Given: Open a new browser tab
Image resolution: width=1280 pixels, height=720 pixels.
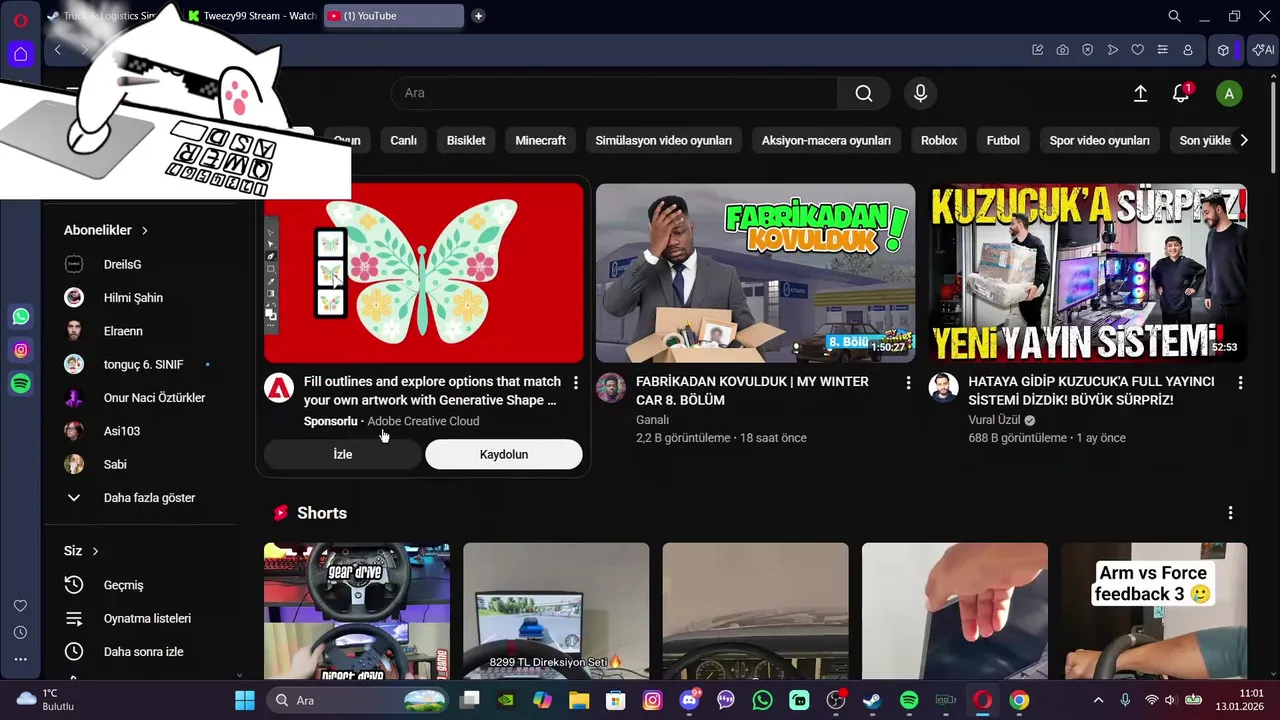Looking at the screenshot, I should click(x=478, y=16).
